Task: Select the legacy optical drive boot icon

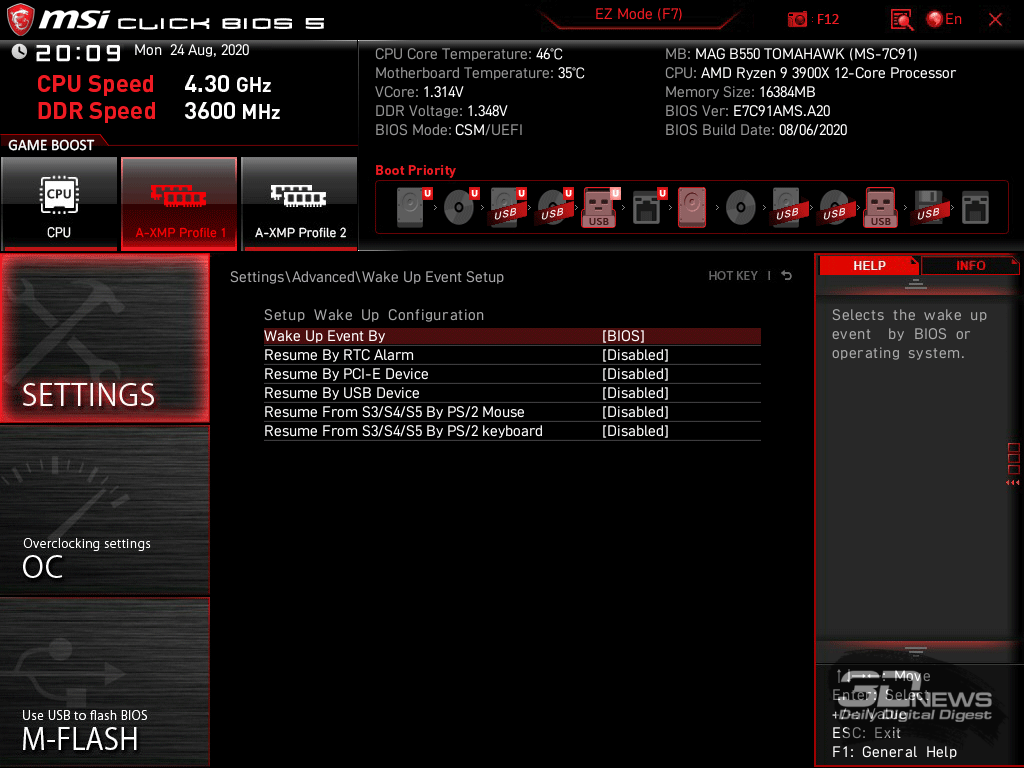Action: 741,207
